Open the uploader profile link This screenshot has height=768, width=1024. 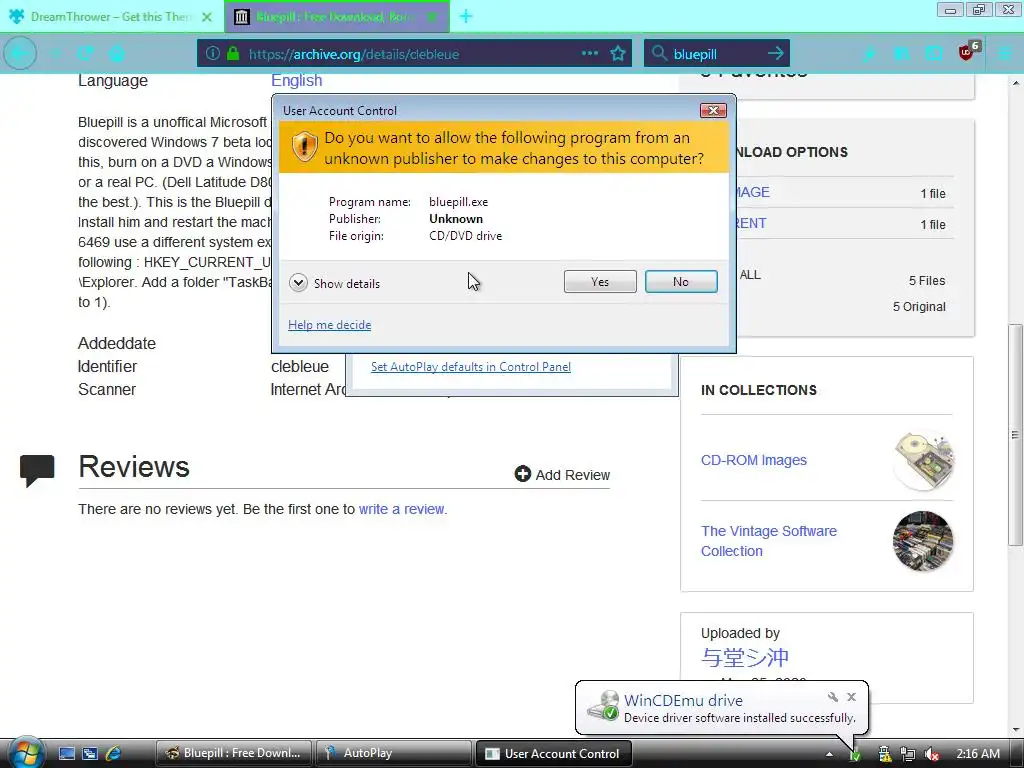(x=744, y=657)
